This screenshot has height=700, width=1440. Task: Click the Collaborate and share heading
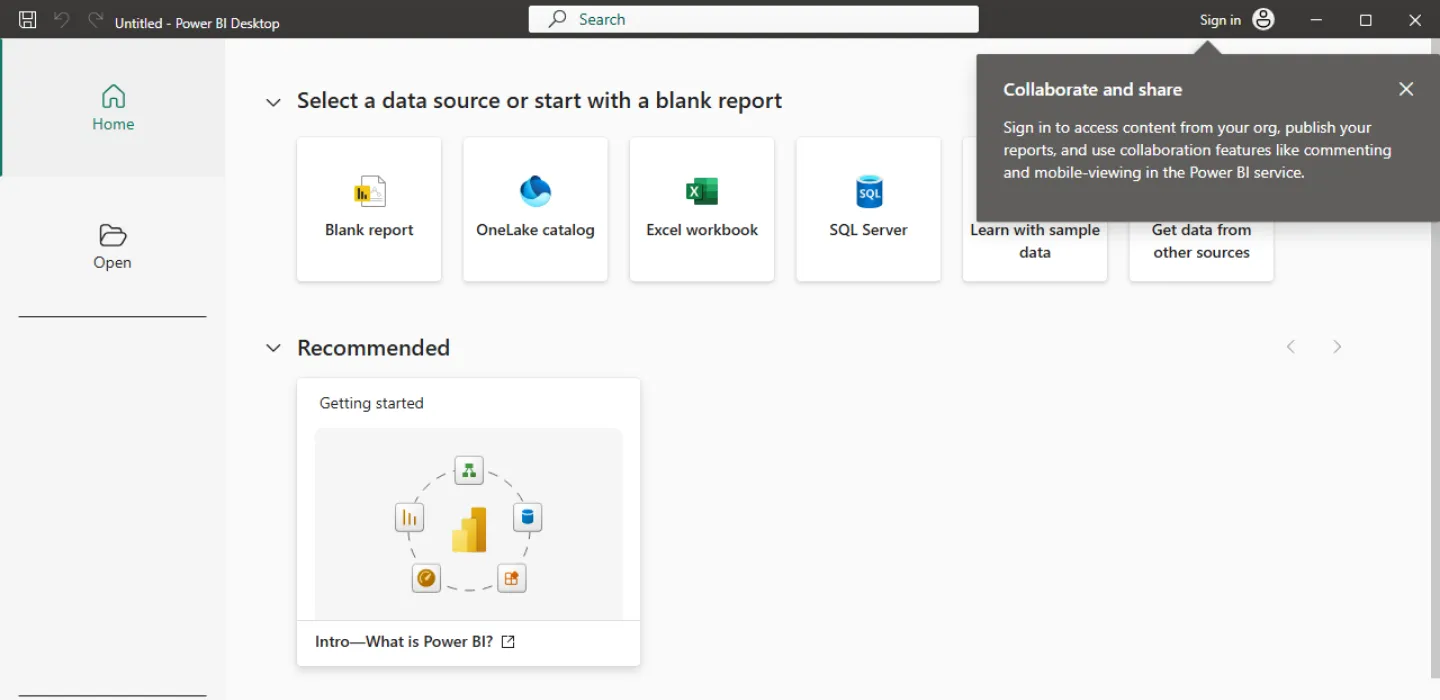tap(1092, 89)
